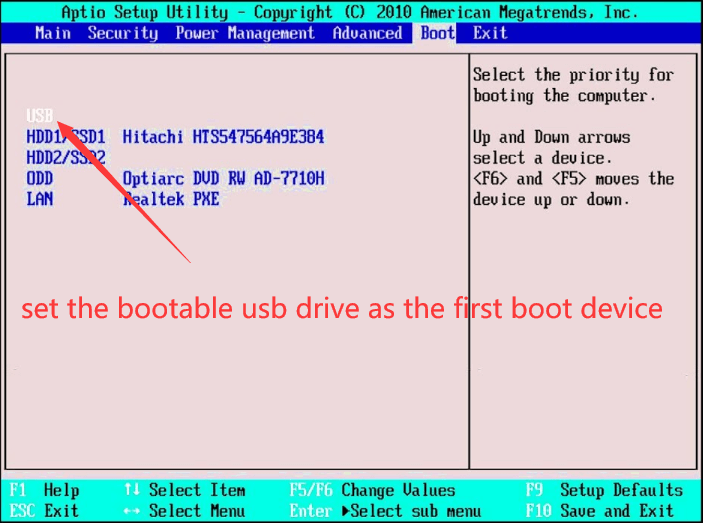Viewport: 703px width, 523px height.
Task: Select the ODD boot device
Action: point(40,179)
